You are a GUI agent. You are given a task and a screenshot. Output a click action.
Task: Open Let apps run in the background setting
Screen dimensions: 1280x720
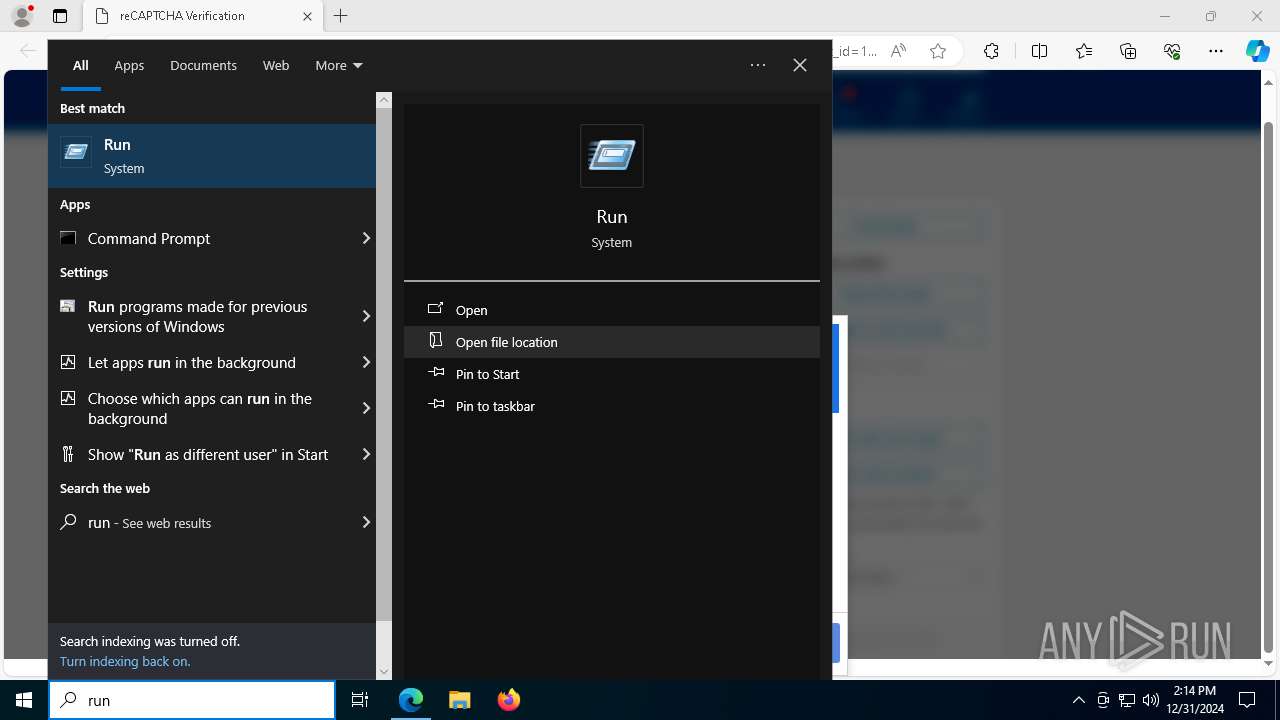pos(200,362)
